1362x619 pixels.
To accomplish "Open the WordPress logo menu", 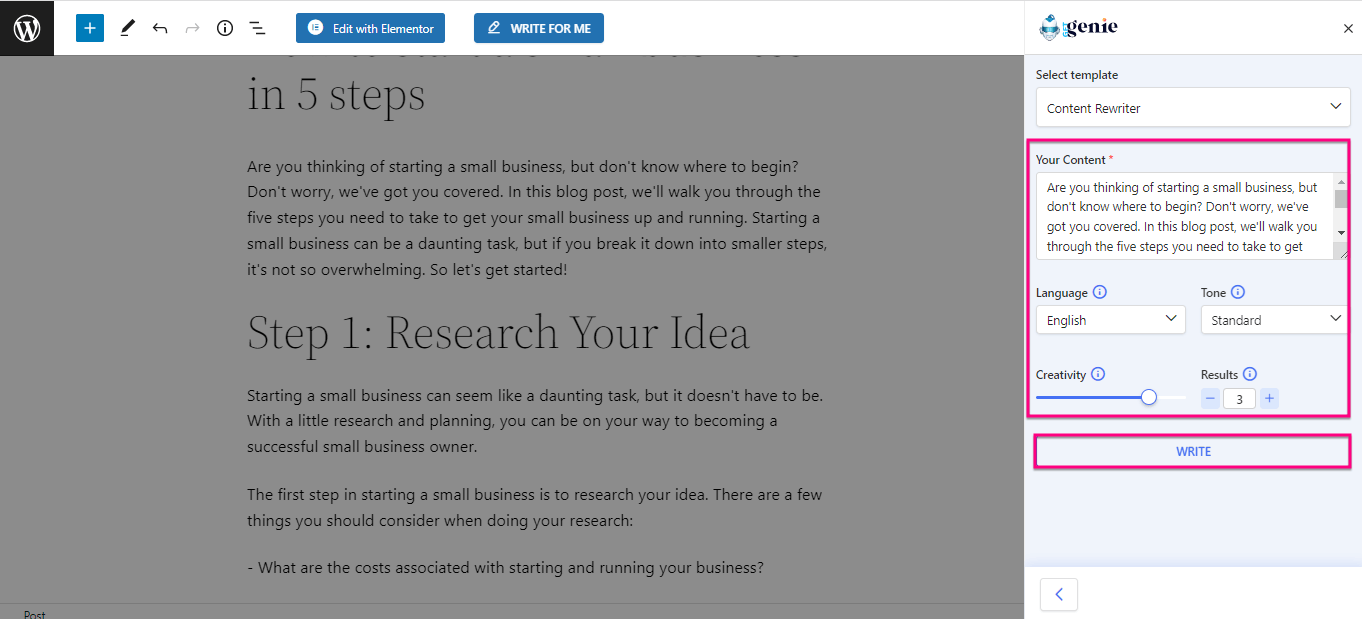I will tap(27, 28).
